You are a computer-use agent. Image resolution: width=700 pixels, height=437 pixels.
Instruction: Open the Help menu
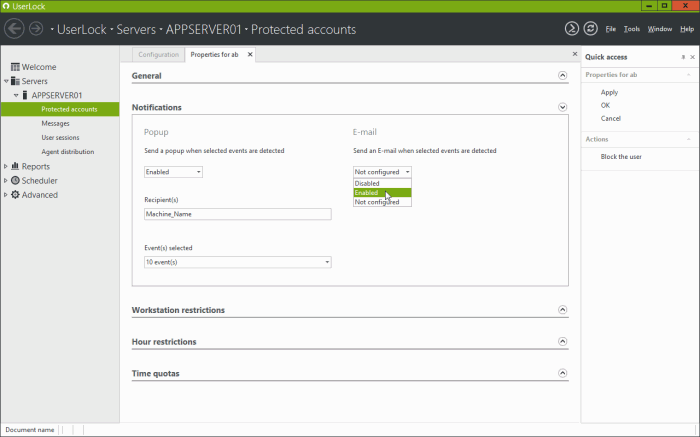687,29
